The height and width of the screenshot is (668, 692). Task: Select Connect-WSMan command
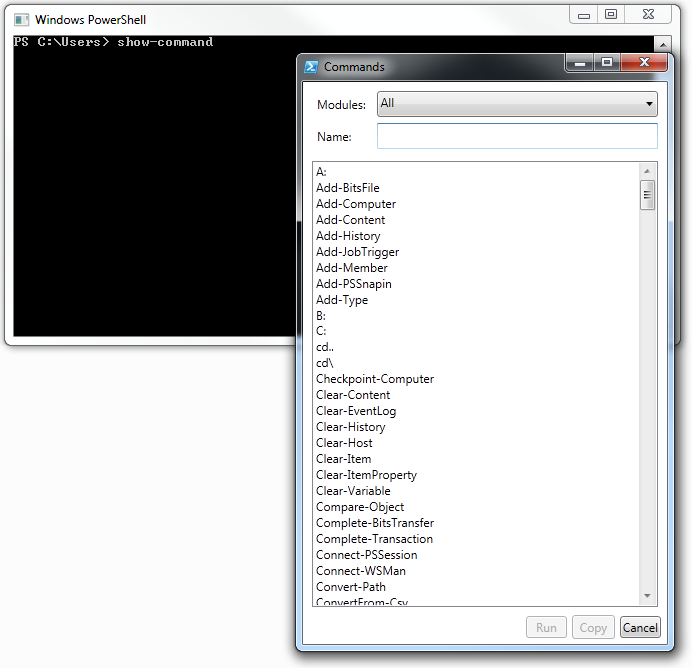(x=361, y=571)
